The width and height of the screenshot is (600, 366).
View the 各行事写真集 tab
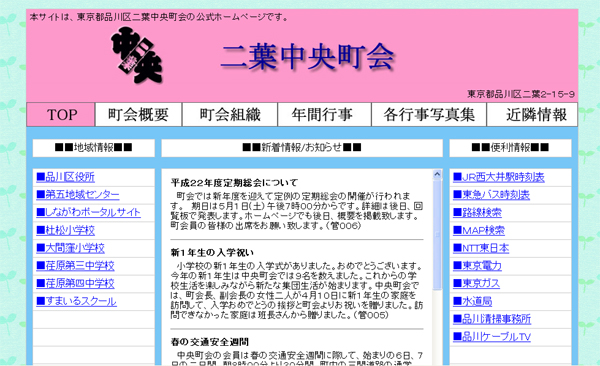(x=429, y=114)
